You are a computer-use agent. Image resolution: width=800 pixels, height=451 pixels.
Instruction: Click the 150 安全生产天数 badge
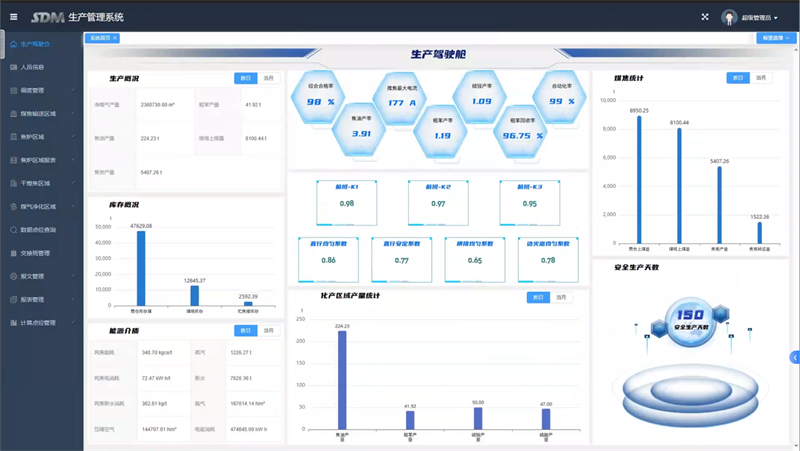(692, 321)
